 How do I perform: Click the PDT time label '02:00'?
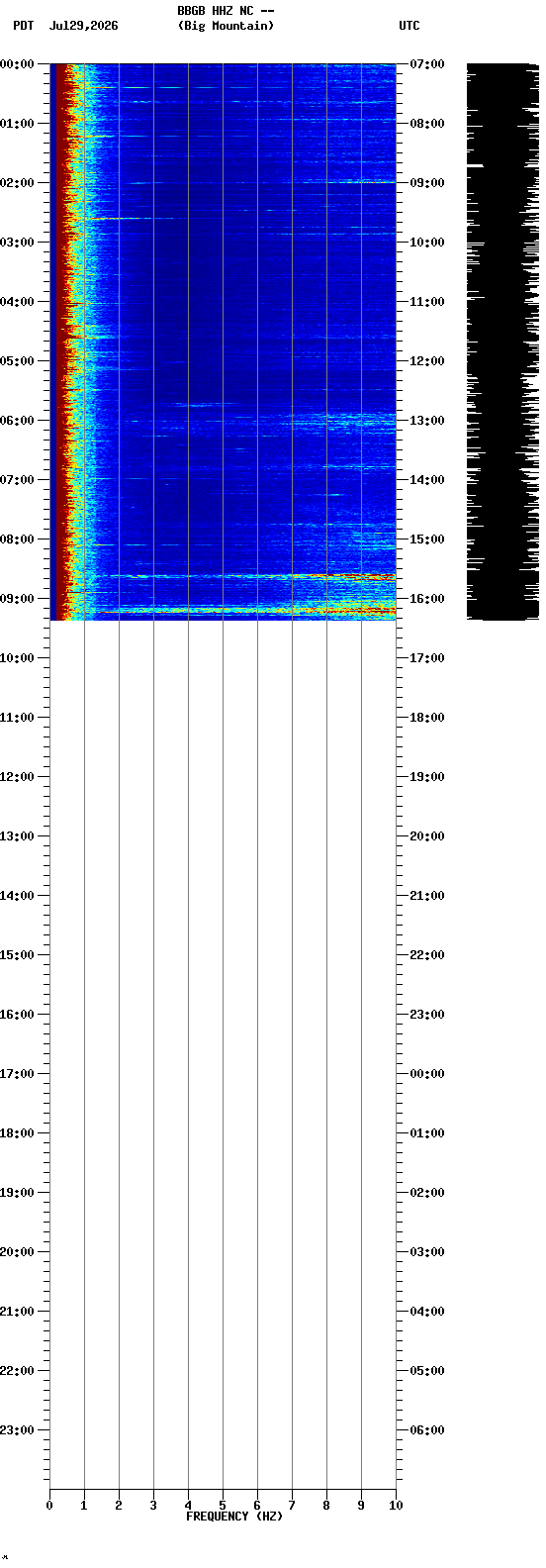(x=17, y=183)
